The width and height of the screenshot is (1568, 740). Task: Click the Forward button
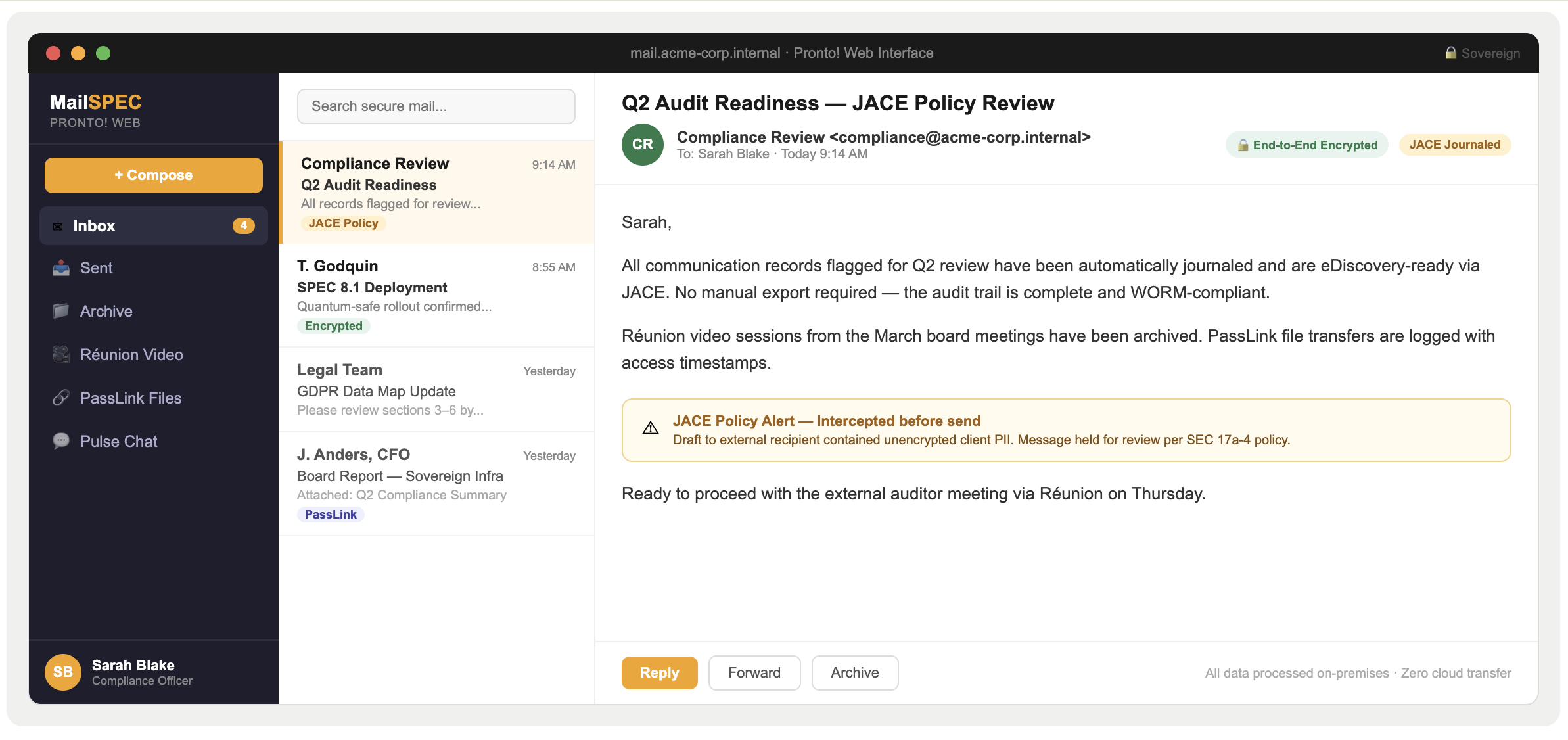754,673
